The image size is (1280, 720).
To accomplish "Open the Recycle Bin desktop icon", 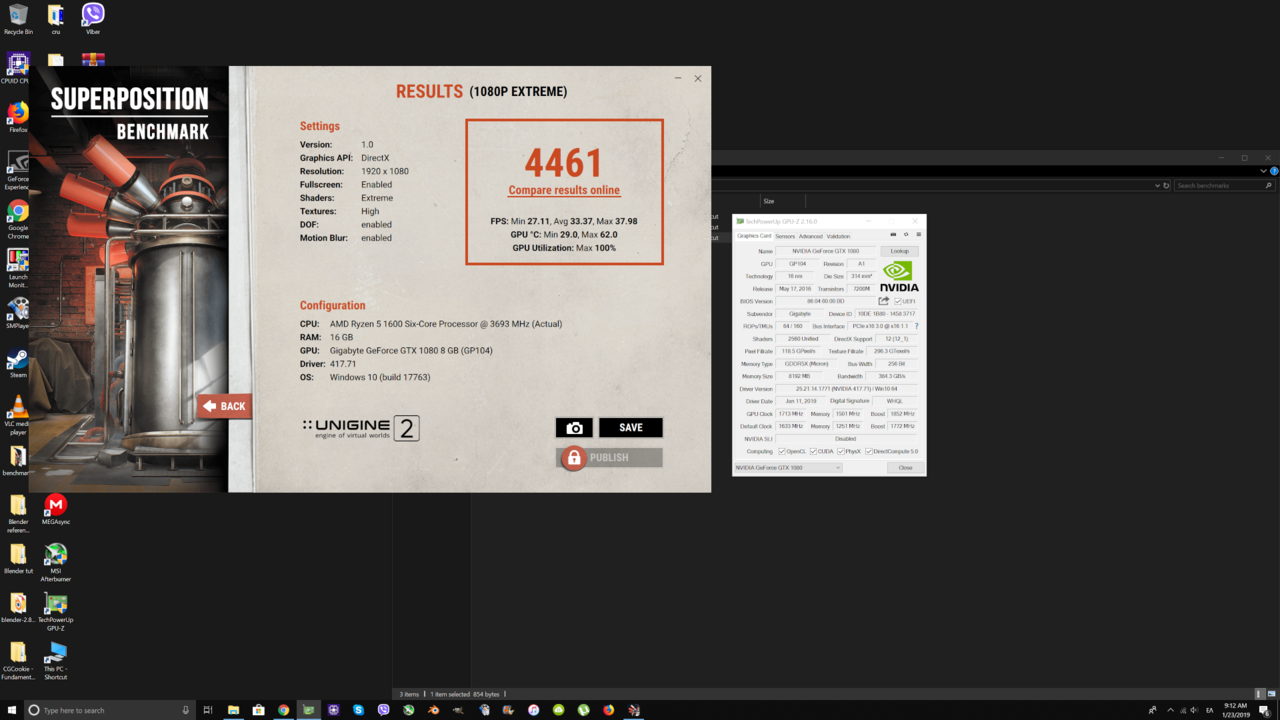I will click(x=18, y=19).
